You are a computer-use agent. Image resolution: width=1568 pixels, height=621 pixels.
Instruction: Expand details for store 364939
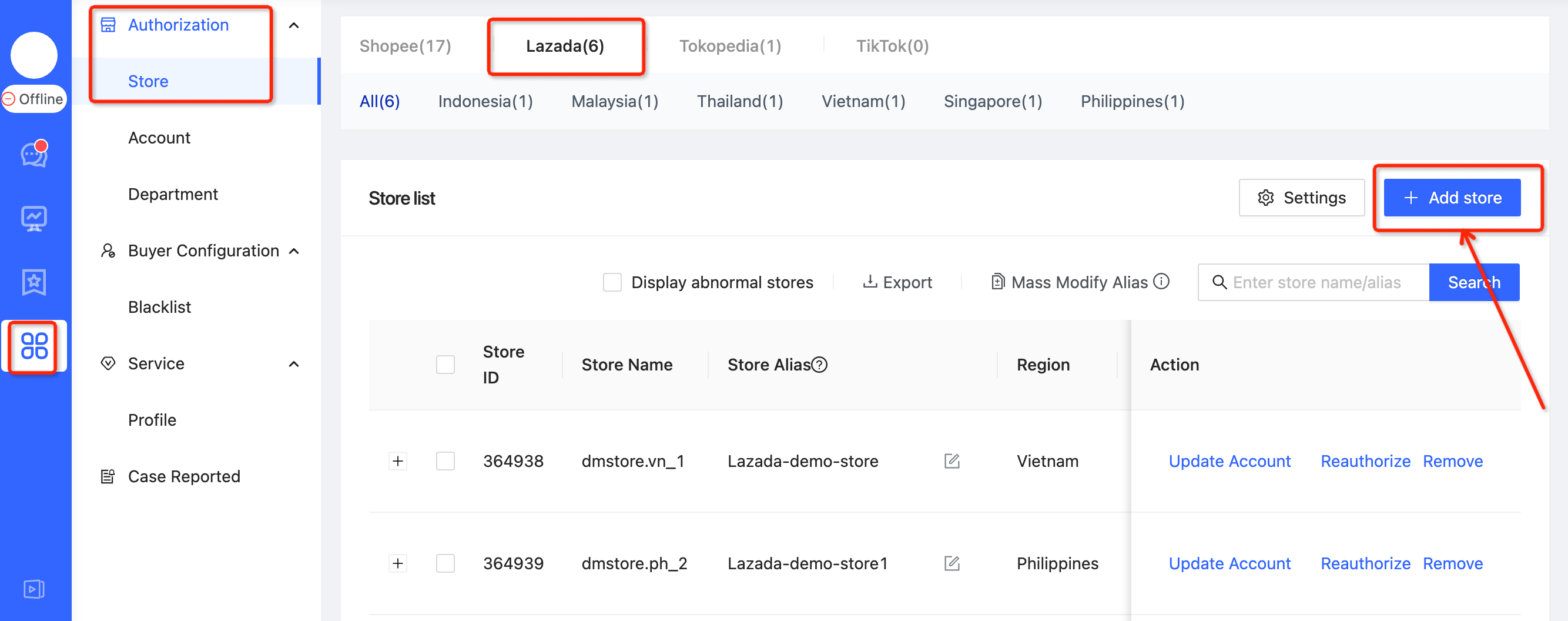[x=397, y=563]
